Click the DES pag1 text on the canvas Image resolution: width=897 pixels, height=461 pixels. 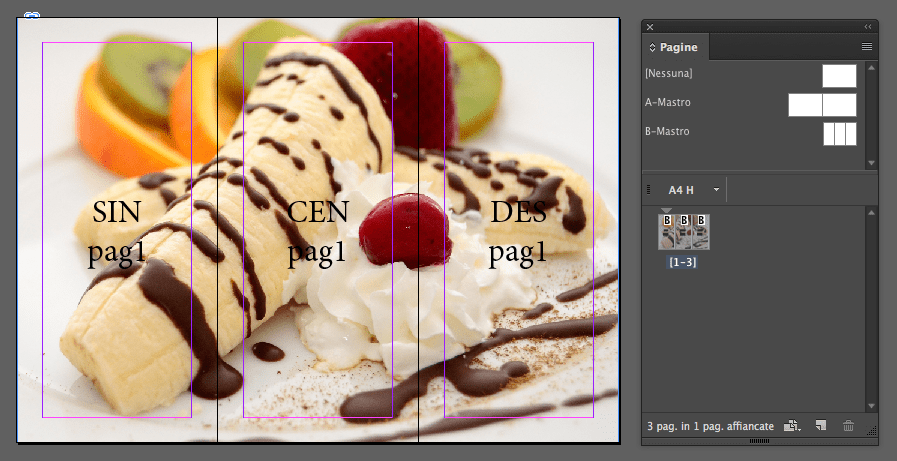[518, 232]
